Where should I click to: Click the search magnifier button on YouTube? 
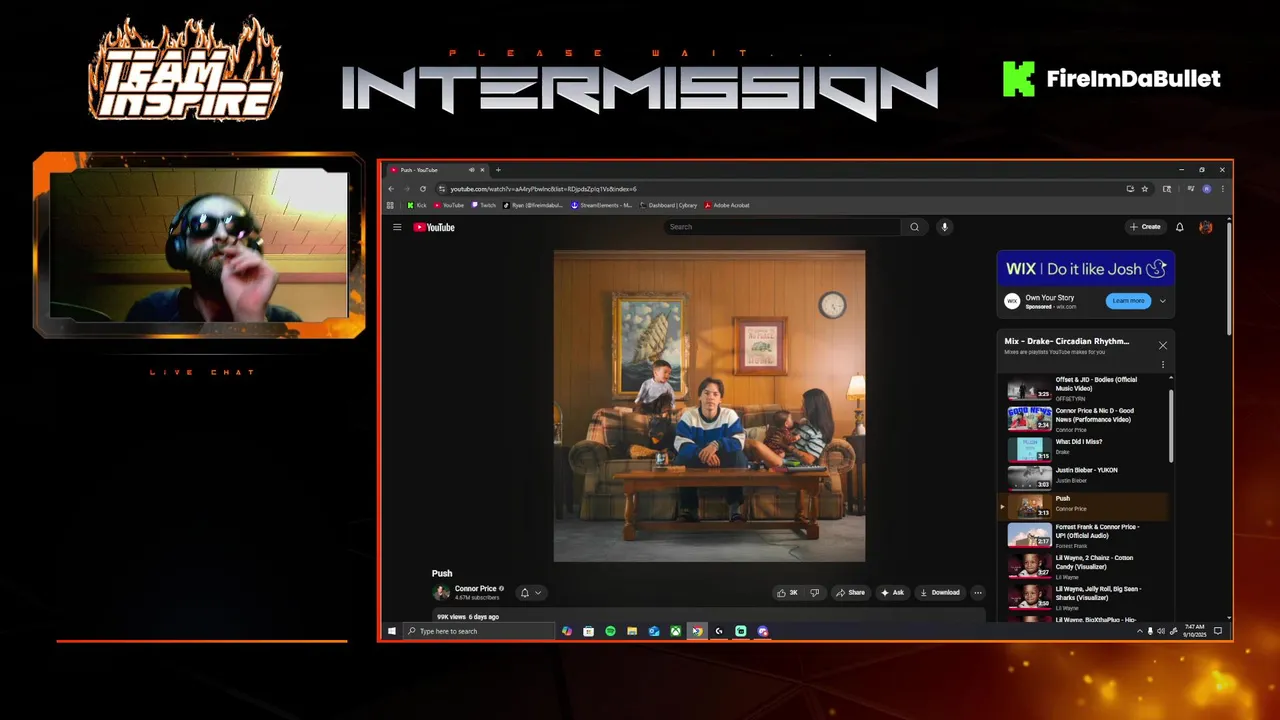[x=914, y=227]
